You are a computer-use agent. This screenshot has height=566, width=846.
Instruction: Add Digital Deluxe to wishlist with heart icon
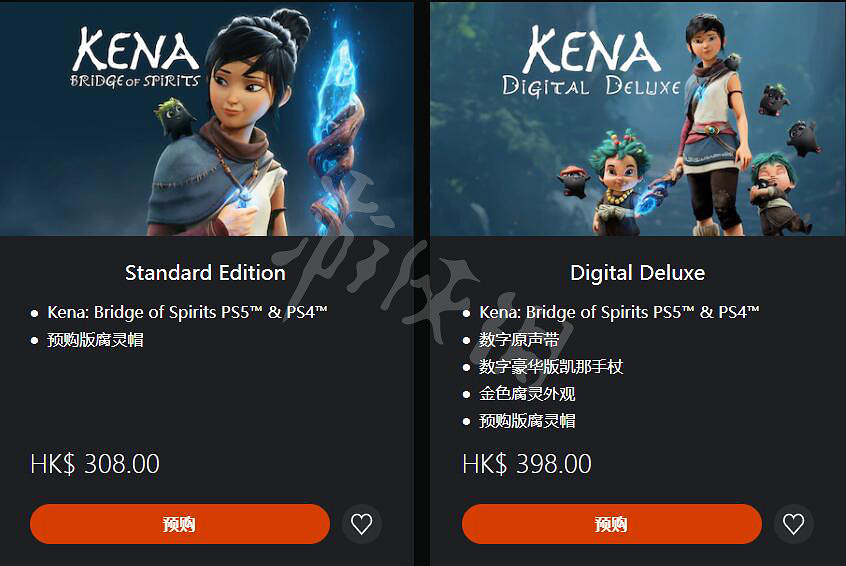coord(794,524)
